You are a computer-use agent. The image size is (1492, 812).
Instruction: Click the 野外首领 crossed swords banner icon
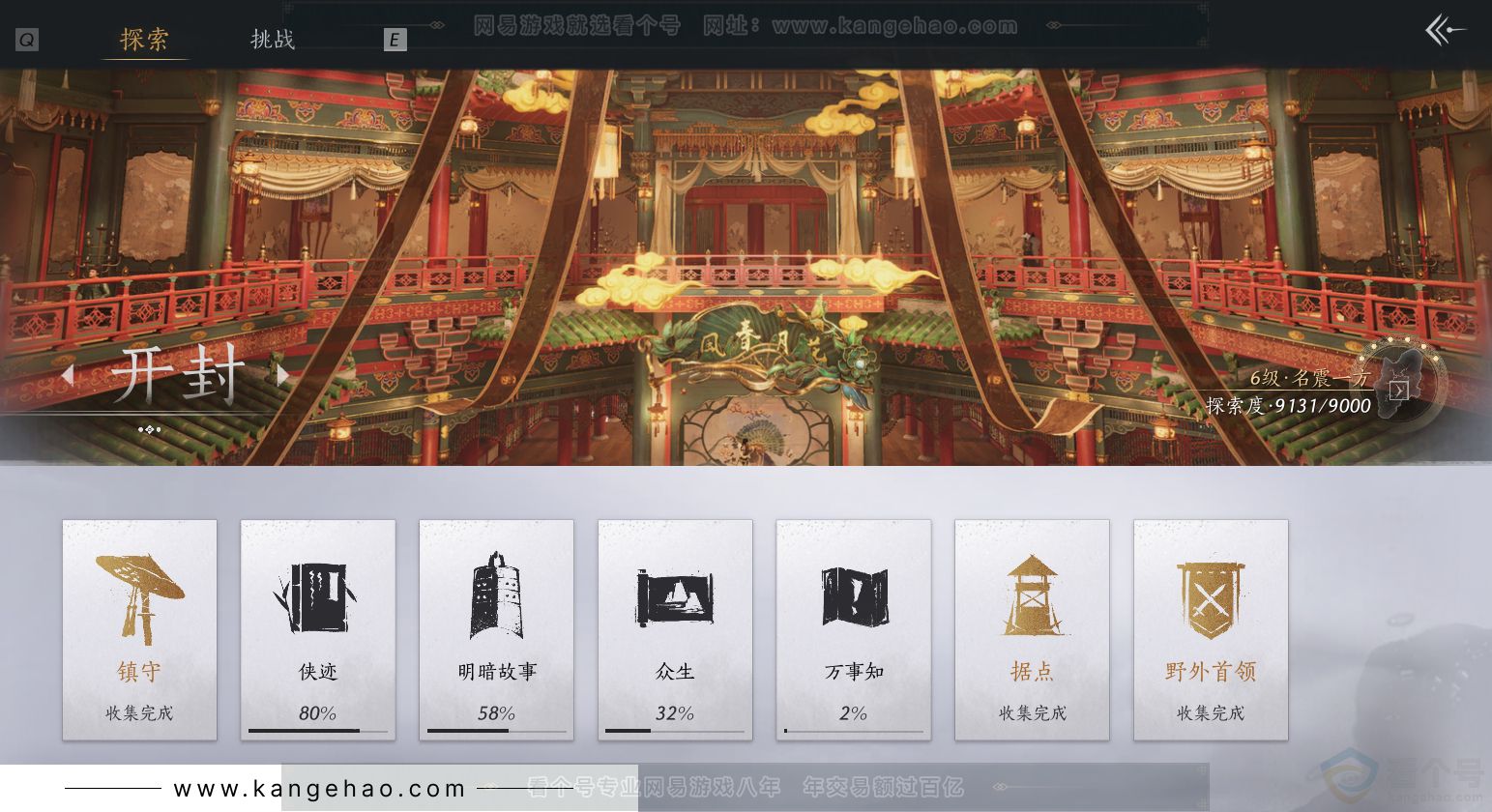coord(1211,599)
